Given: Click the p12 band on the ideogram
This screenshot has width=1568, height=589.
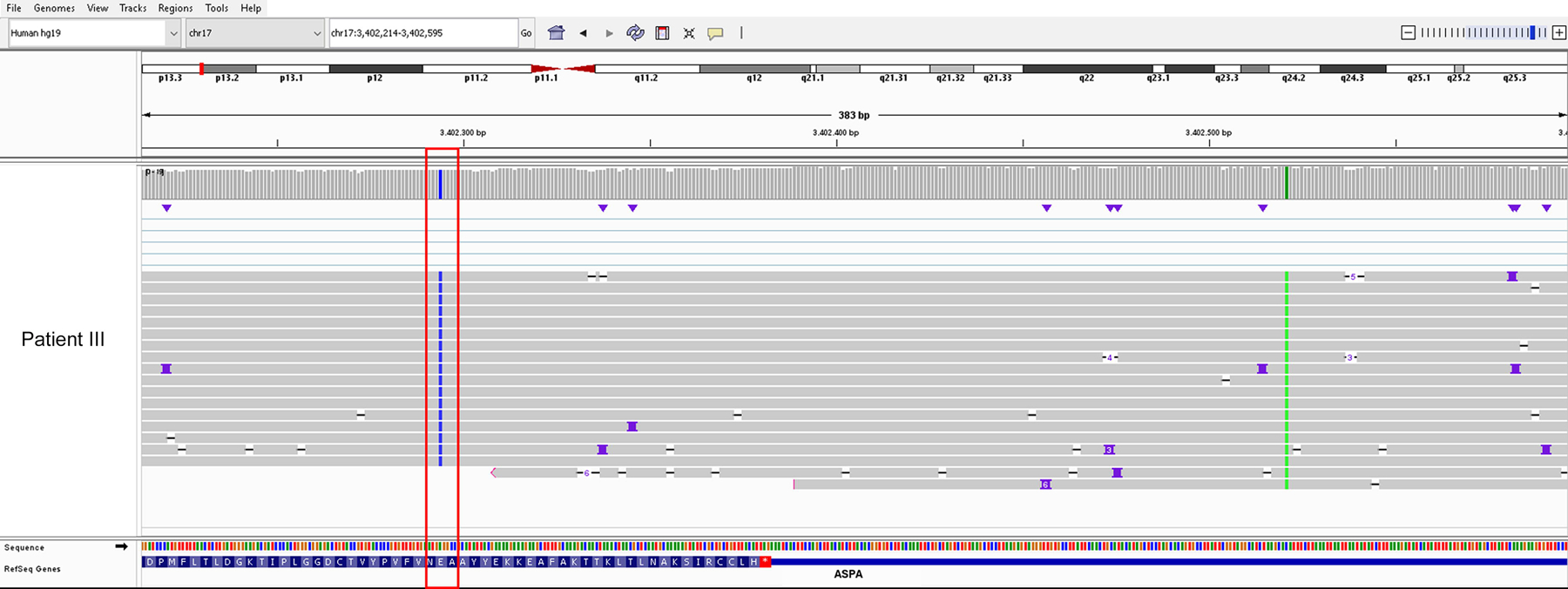Looking at the screenshot, I should 375,68.
